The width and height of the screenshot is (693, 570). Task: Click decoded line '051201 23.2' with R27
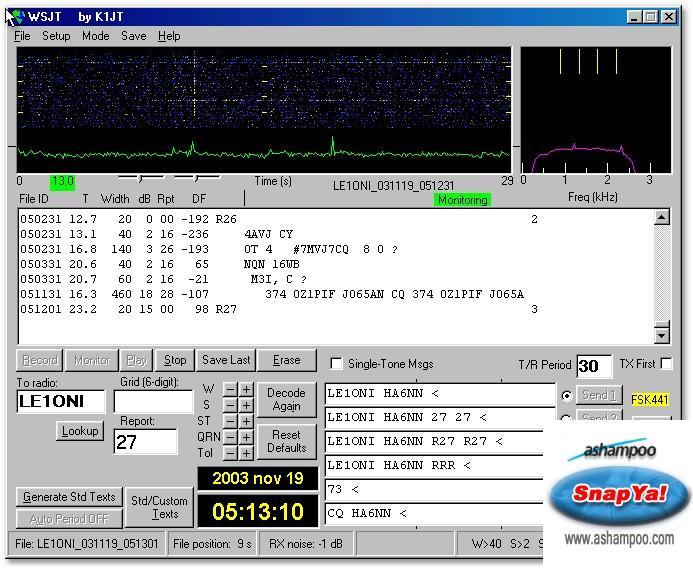[x=278, y=309]
